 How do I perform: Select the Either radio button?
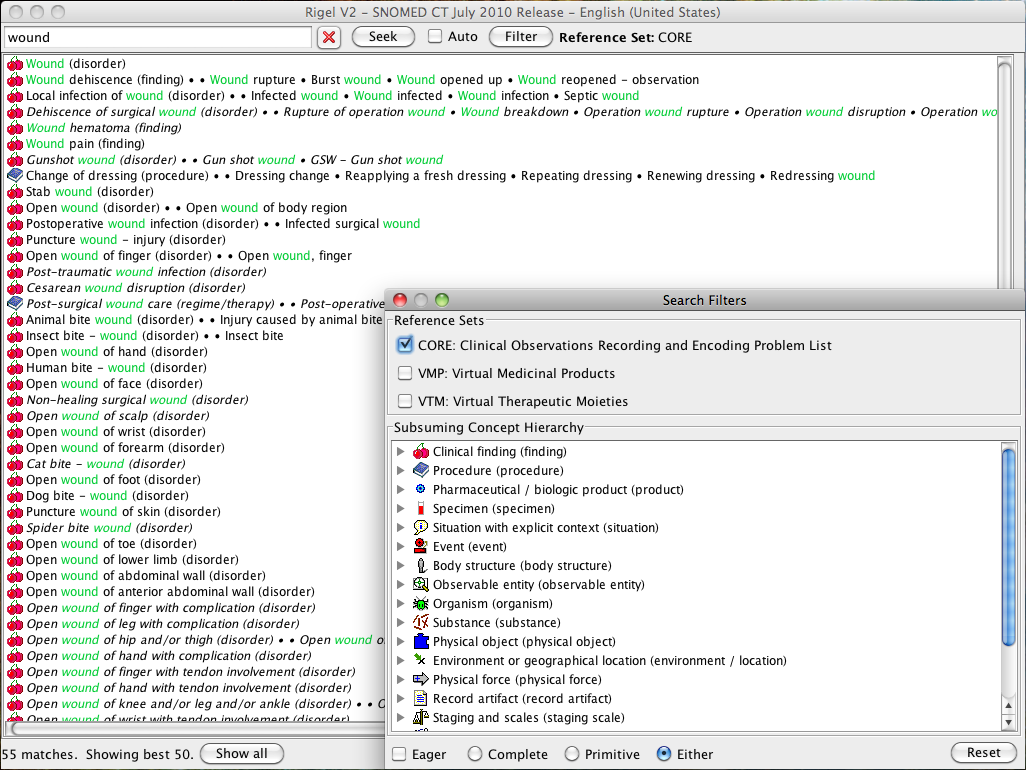pyautogui.click(x=663, y=754)
